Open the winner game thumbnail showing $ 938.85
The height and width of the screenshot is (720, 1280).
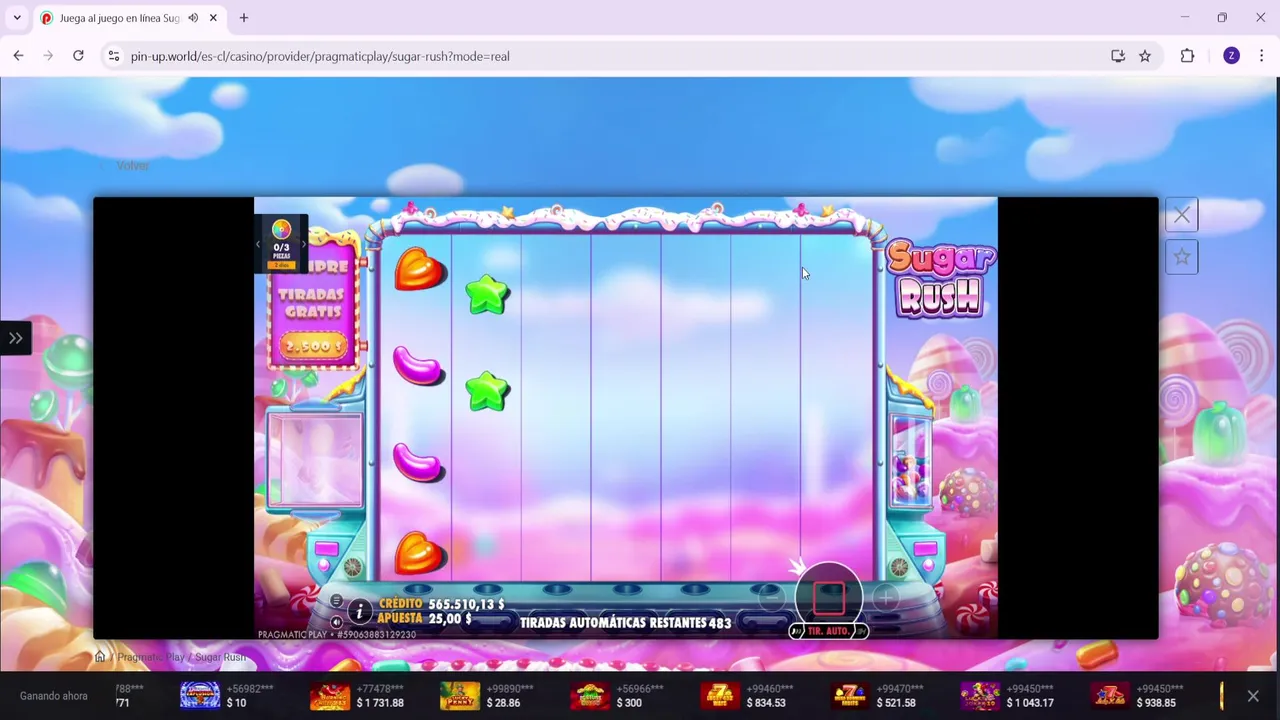click(1110, 695)
